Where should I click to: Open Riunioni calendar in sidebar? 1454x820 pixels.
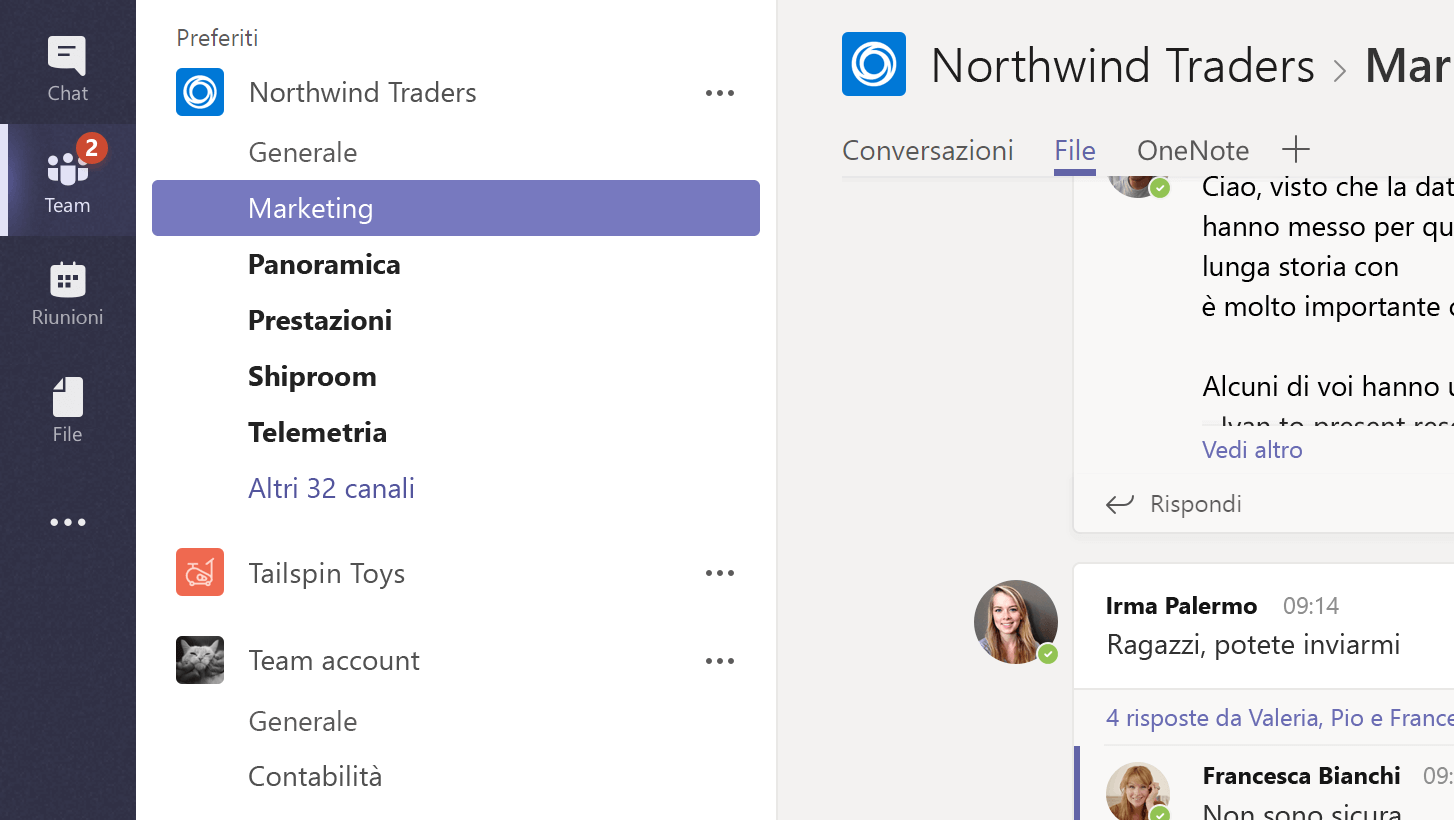click(67, 294)
